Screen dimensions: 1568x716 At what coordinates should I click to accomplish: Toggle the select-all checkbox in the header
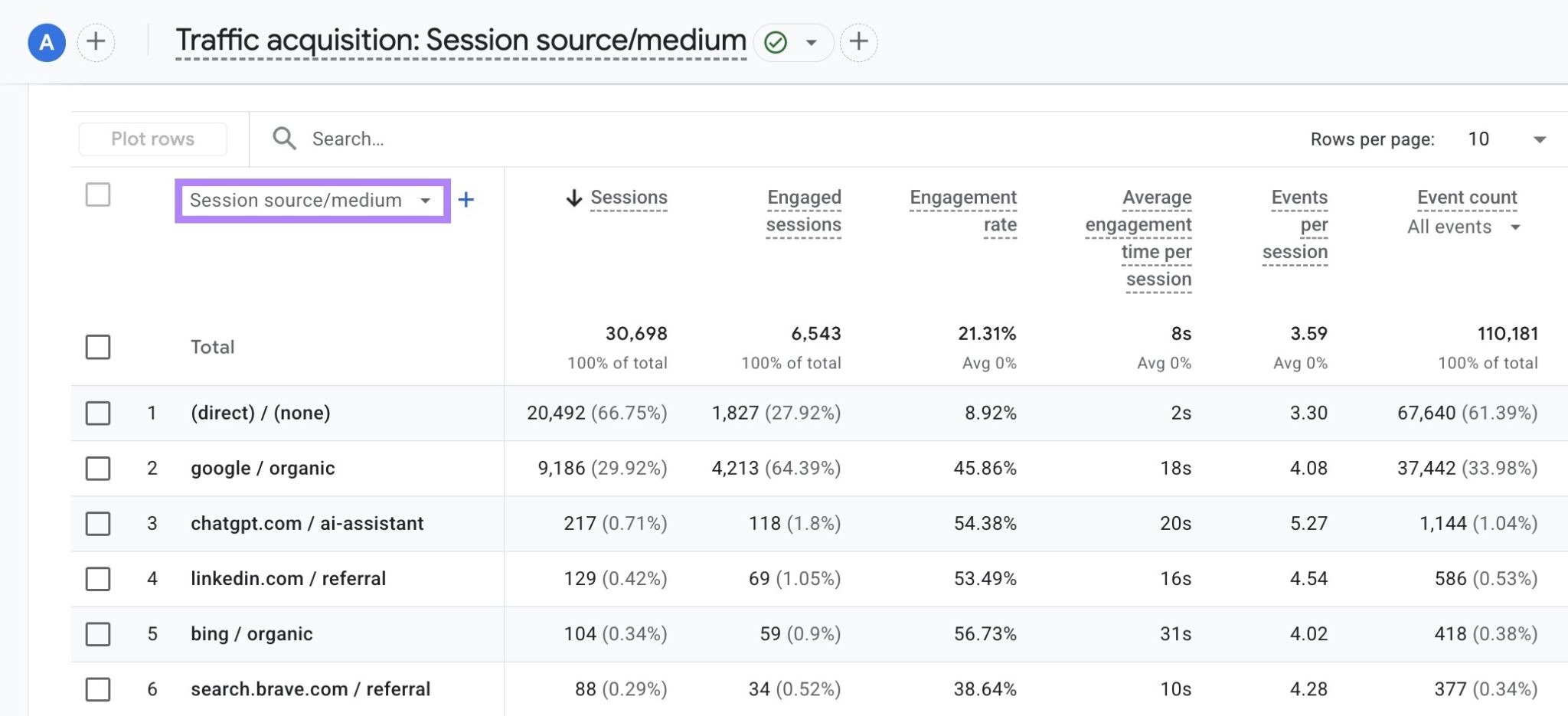point(98,195)
